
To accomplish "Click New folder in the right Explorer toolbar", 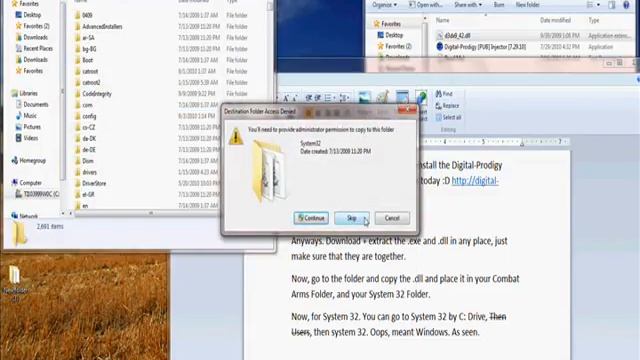I will pos(527,5).
